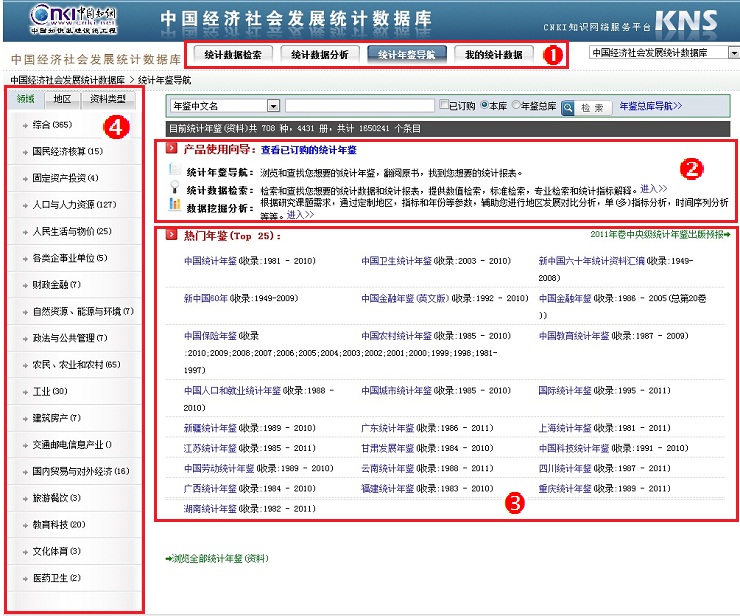
Task: Click the red arrow icon beside 热门年鉴
Action: click(x=172, y=235)
